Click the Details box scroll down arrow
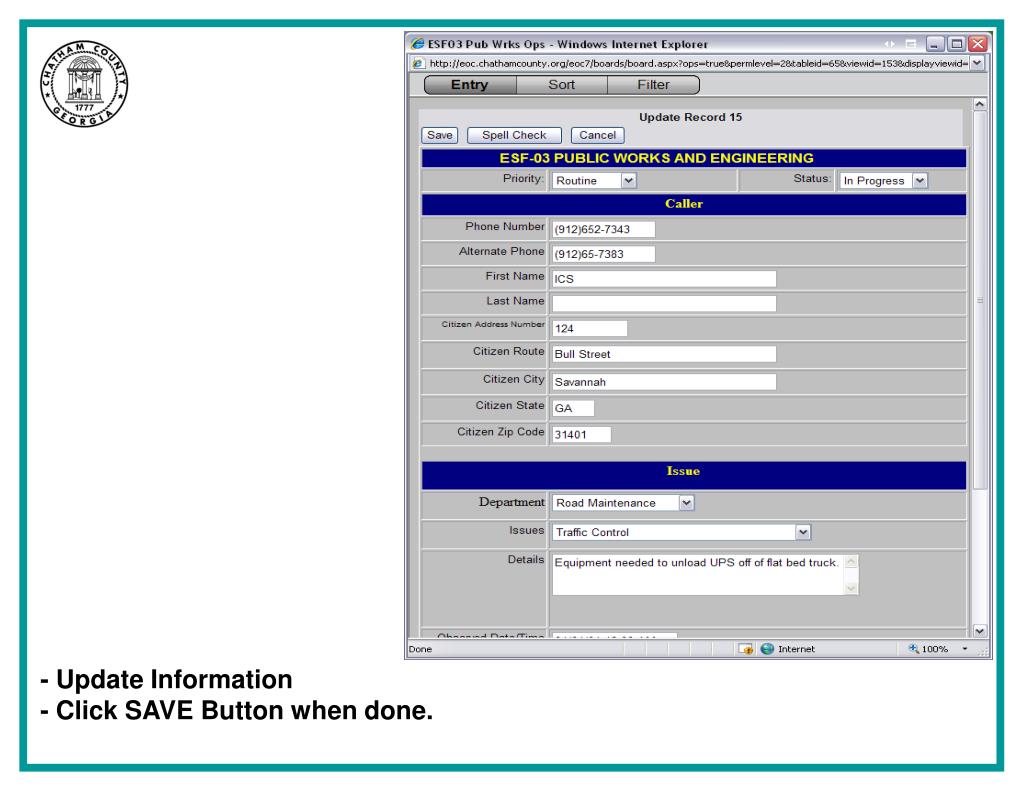The image size is (1024, 791). [851, 588]
